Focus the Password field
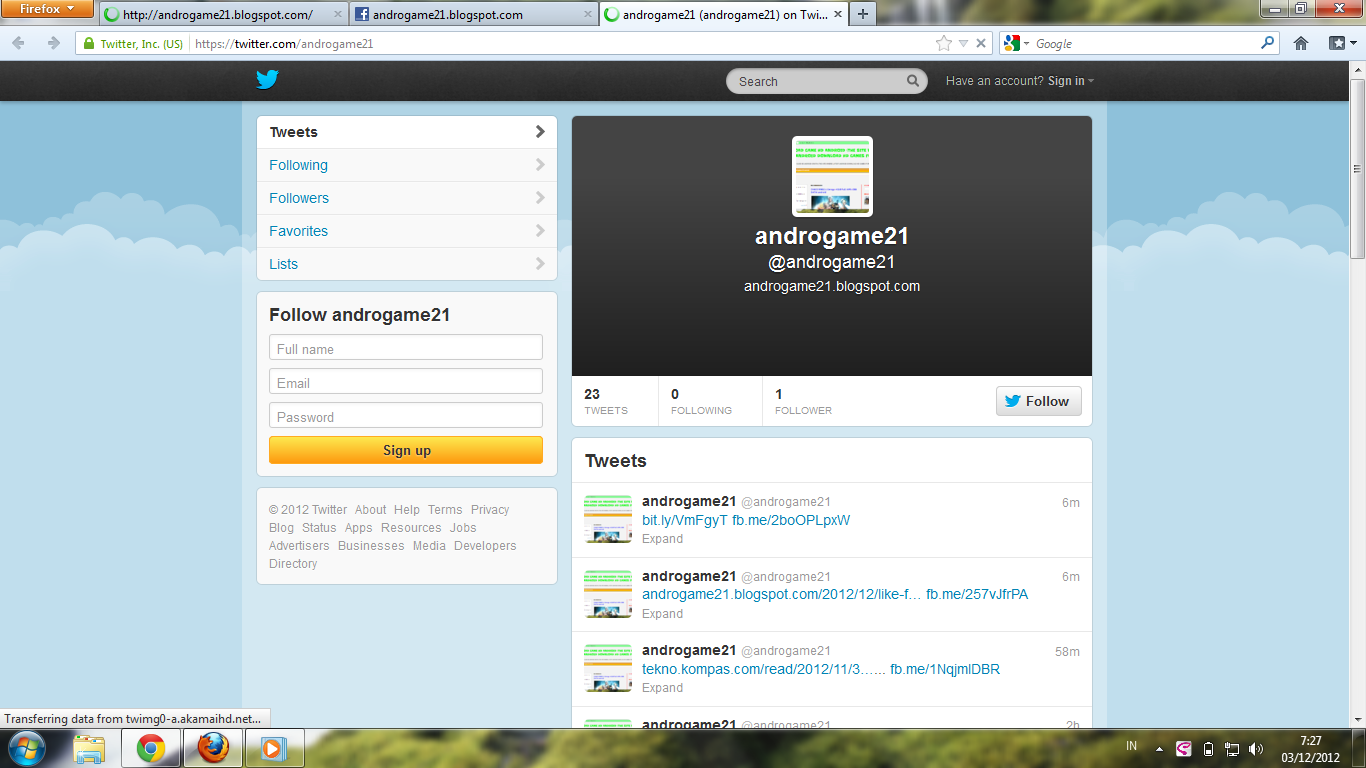Viewport: 1366px width, 768px height. coord(406,416)
